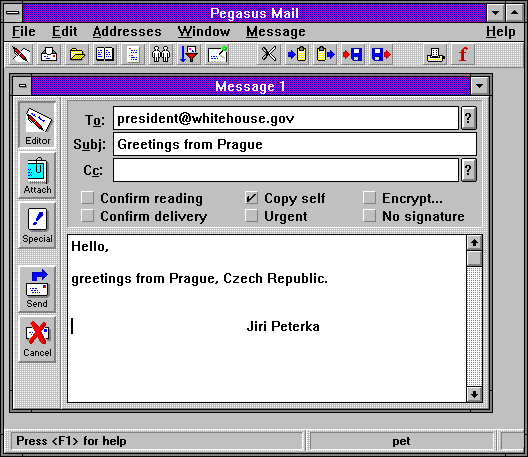The height and width of the screenshot is (457, 528).
Task: Tick the Urgent checkbox
Action: point(252,216)
